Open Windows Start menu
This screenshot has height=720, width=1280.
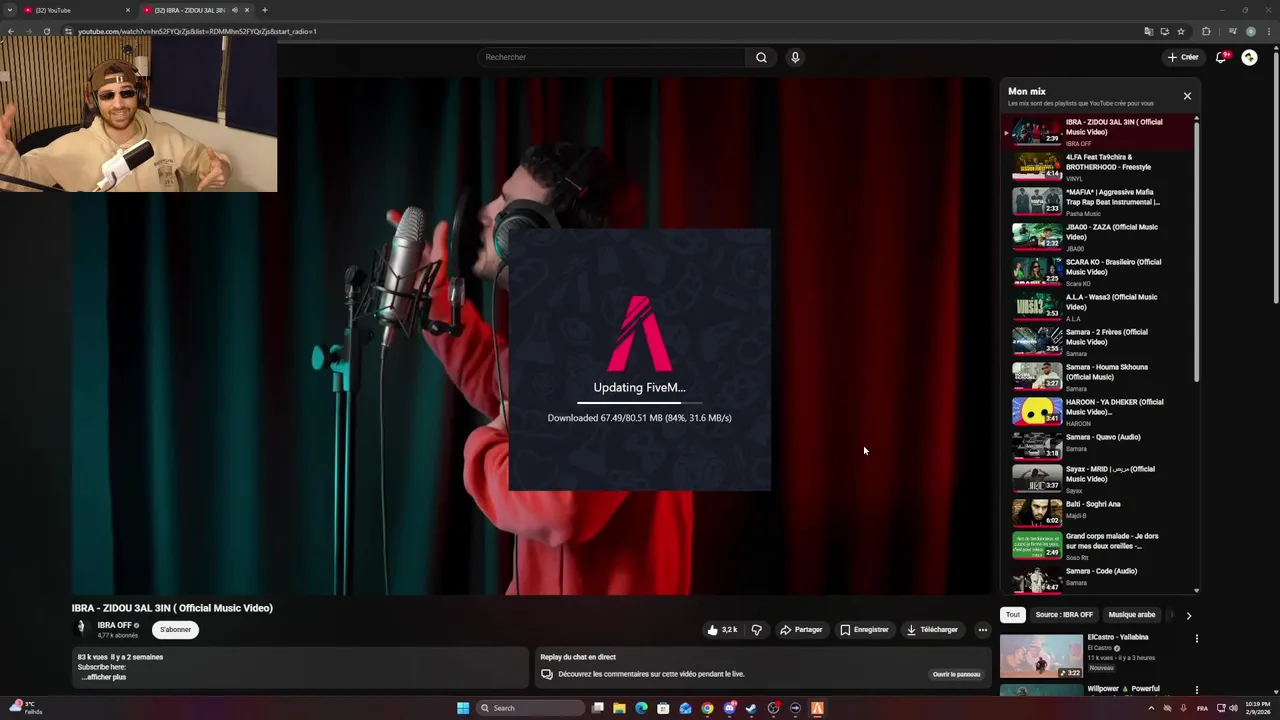(463, 708)
